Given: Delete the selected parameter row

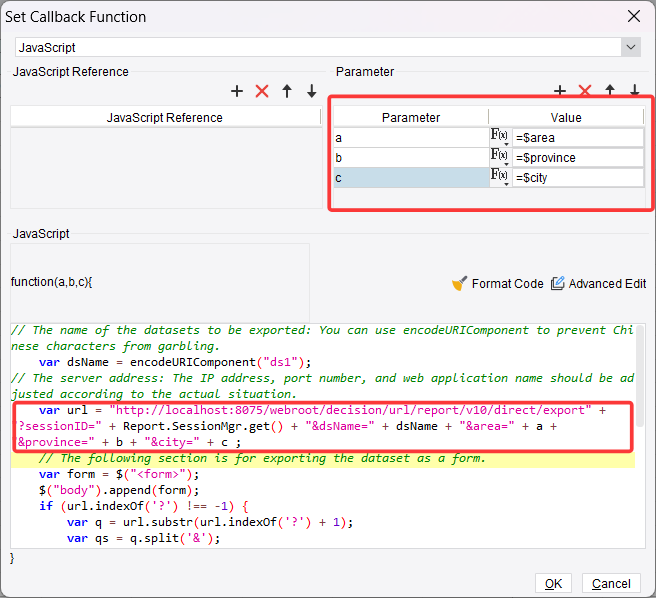Looking at the screenshot, I should click(x=585, y=90).
